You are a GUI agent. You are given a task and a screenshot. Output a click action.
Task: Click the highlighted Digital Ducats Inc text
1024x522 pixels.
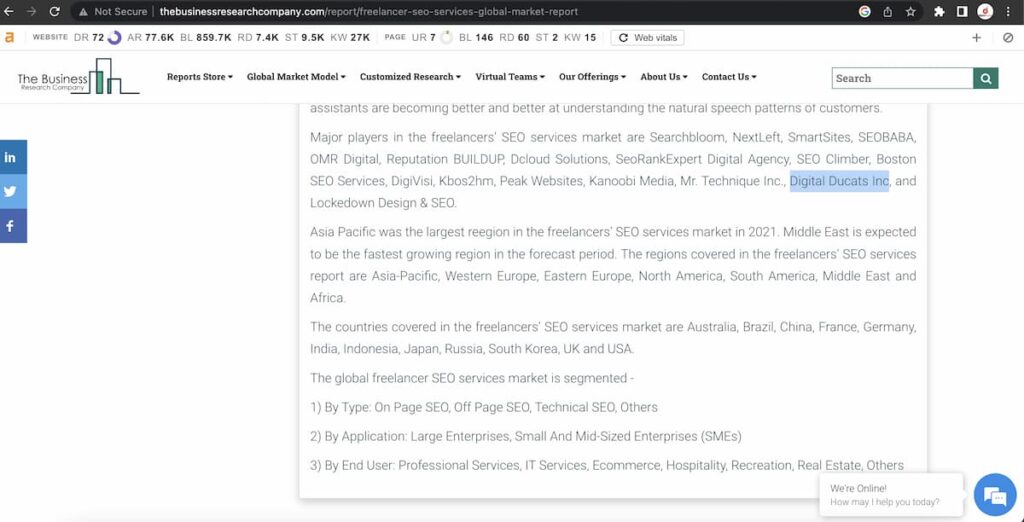click(839, 181)
